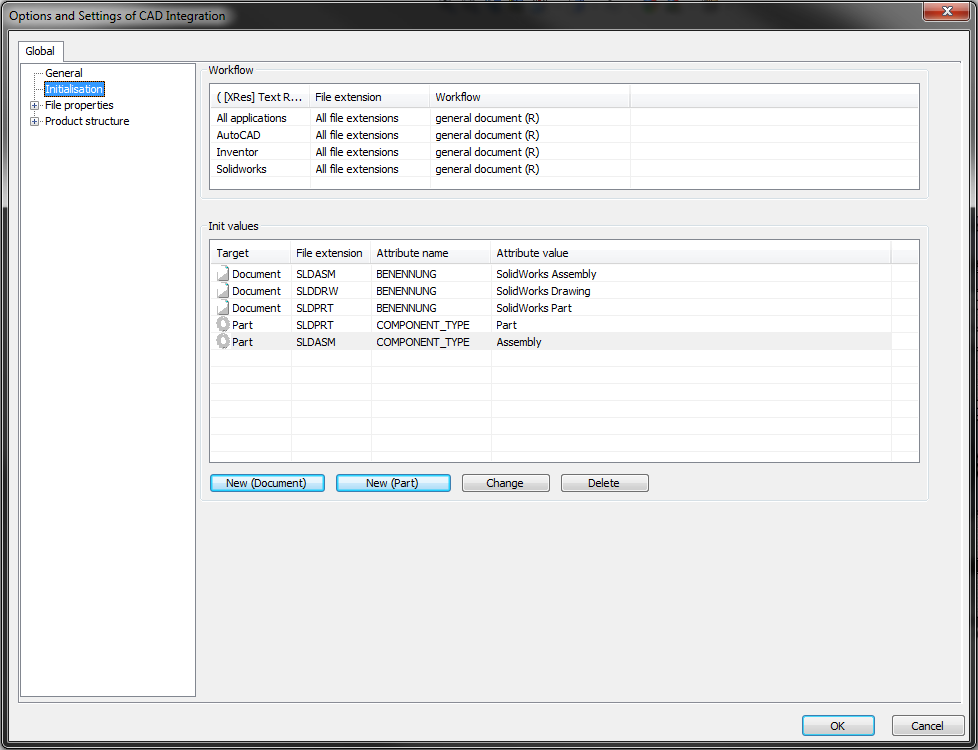Viewport: 978px width, 750px height.
Task: Click the Assembly attribute value cell
Action: [x=519, y=342]
